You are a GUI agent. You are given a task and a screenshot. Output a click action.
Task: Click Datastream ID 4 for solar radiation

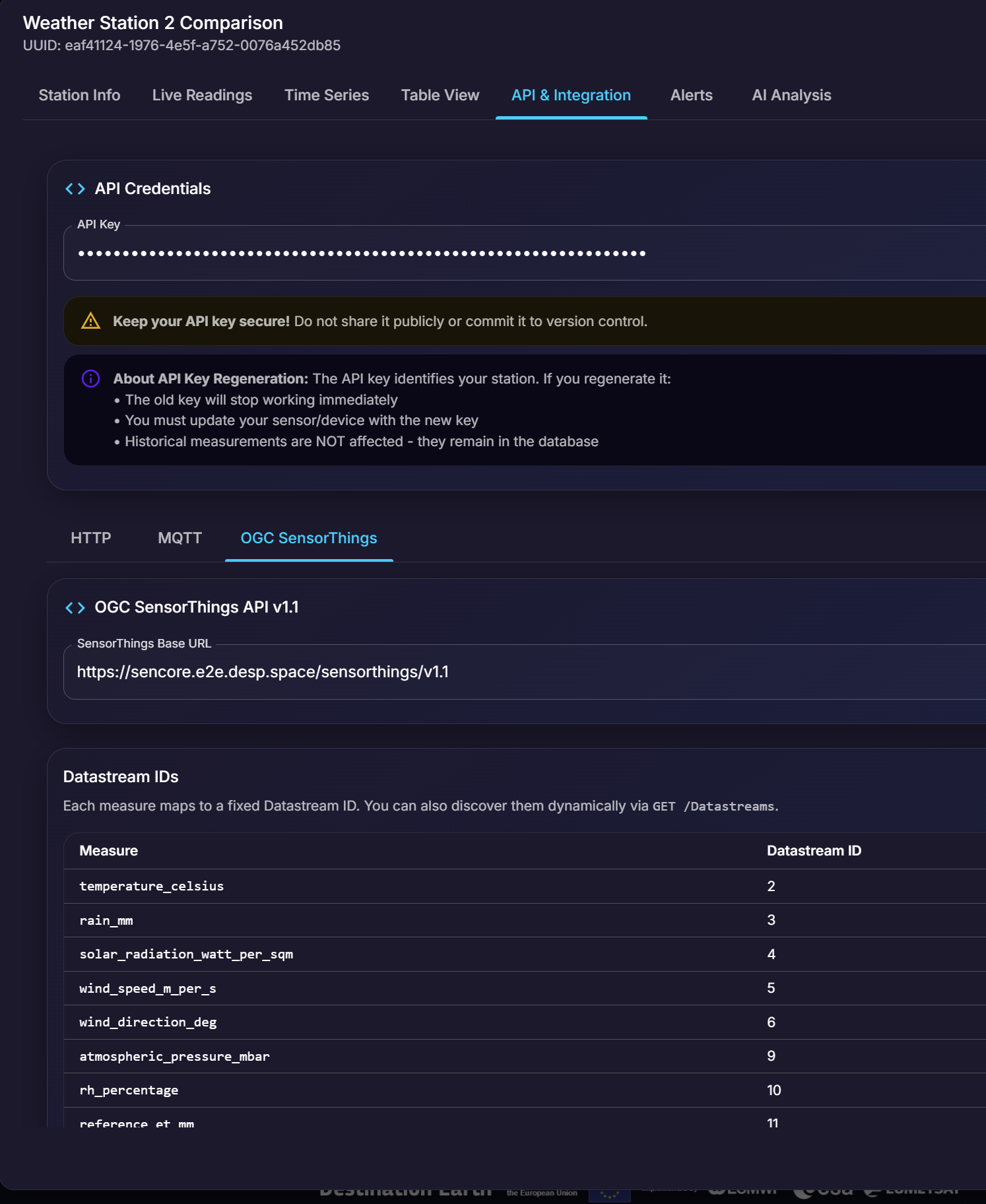click(x=771, y=954)
